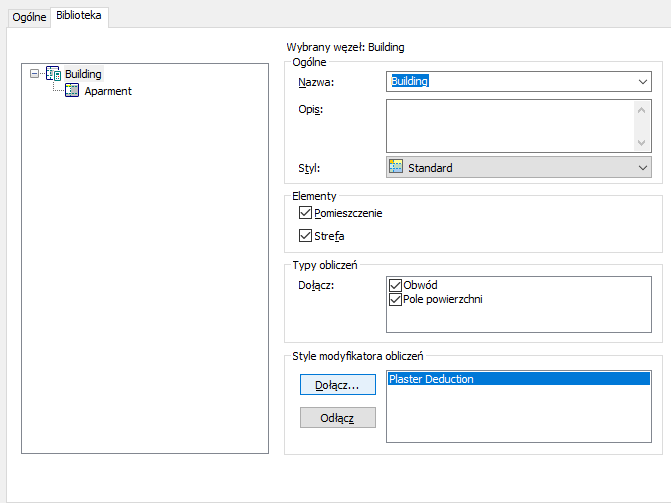Click the Aparment node icon in tree
The image size is (671, 503).
coord(72,91)
